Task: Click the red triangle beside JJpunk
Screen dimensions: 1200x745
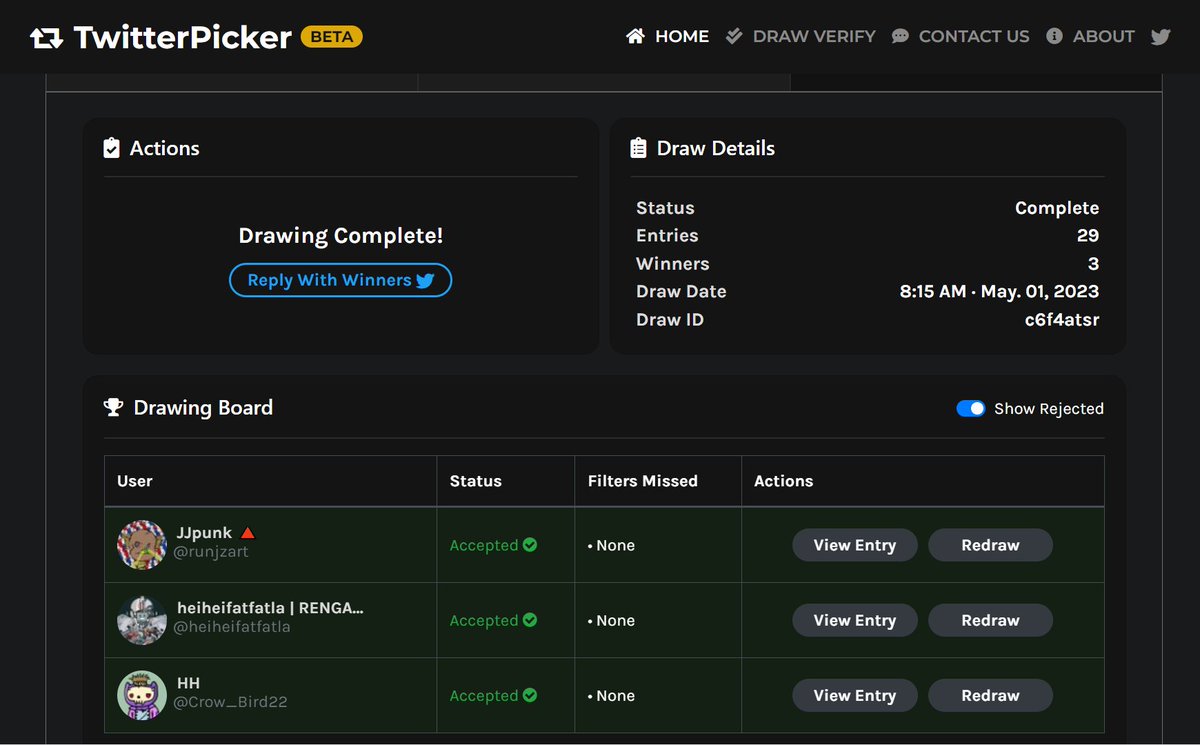Action: [x=247, y=533]
